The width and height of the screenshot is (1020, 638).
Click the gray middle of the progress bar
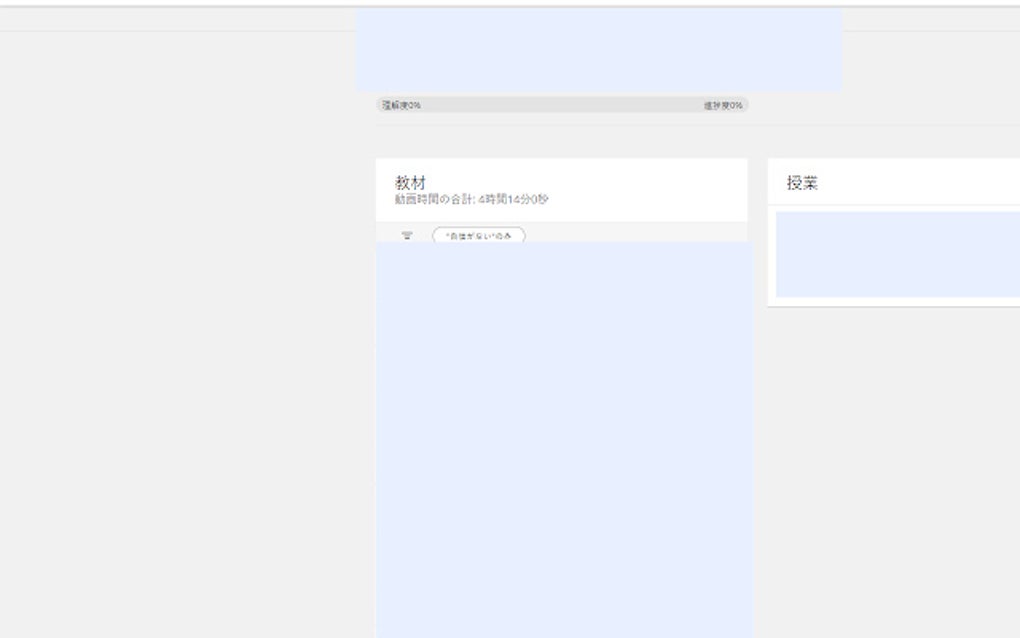tap(562, 105)
